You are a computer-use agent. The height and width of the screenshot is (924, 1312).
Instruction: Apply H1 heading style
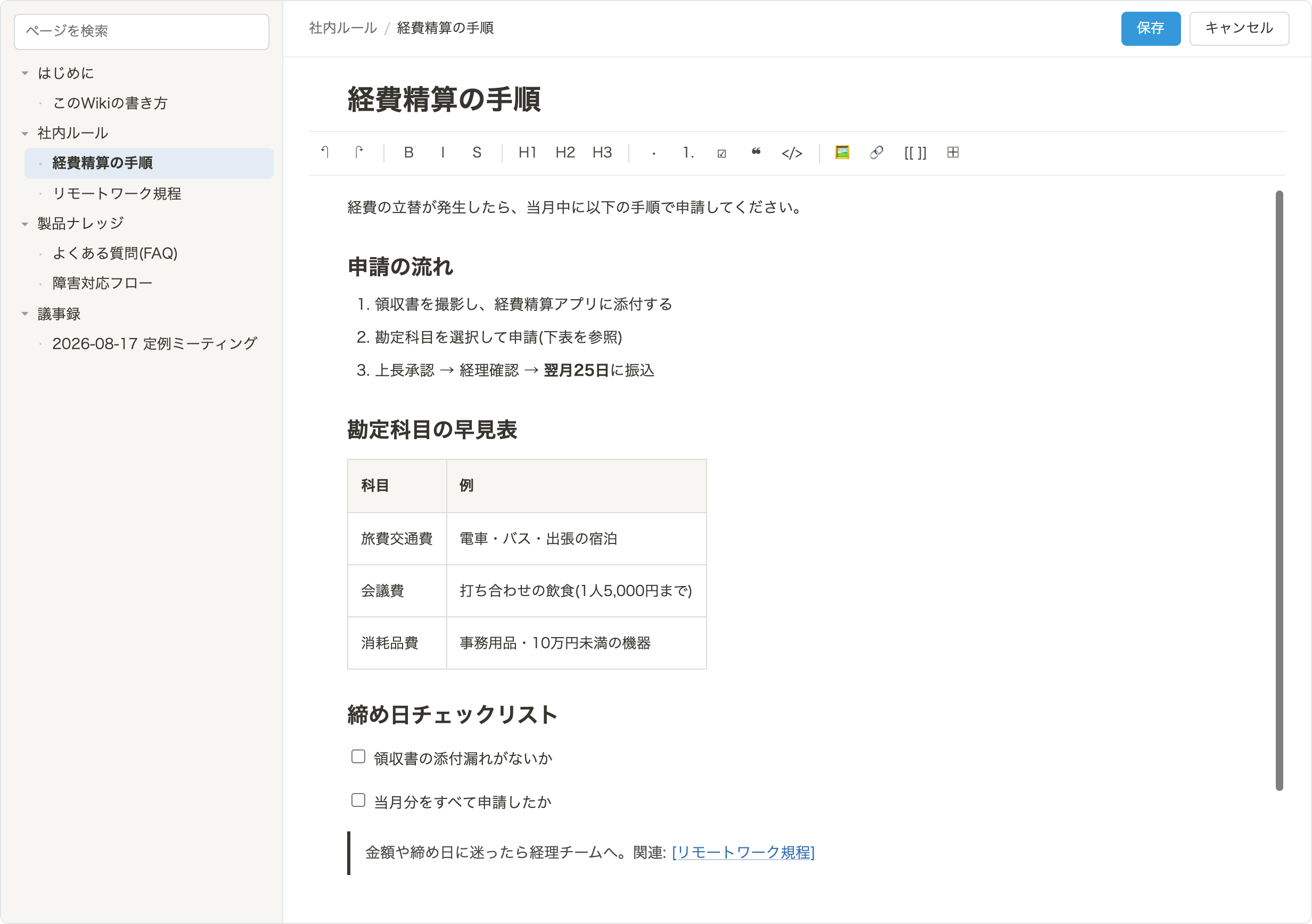tap(528, 152)
